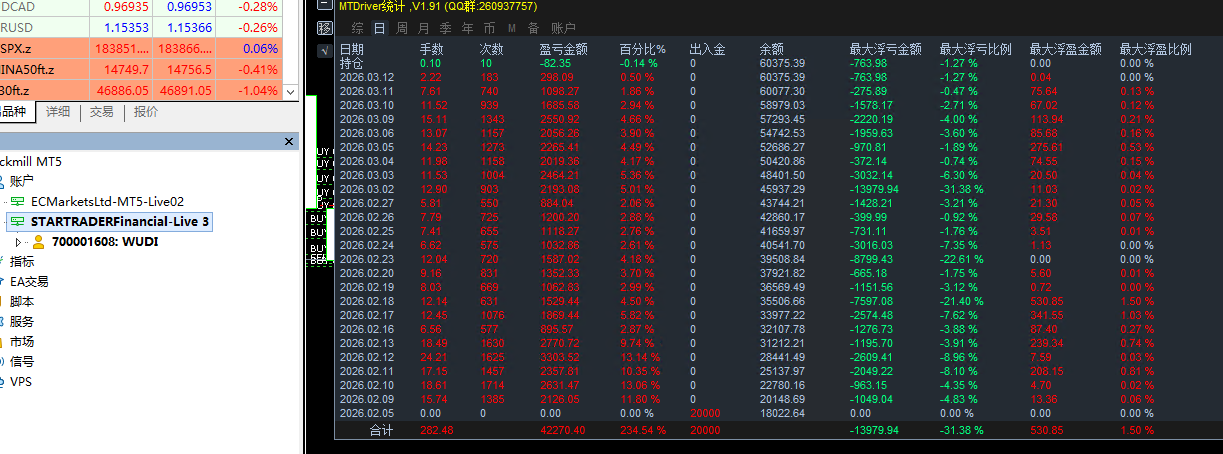Click the minimize icon beside the MTDriver title
The width and height of the screenshot is (1223, 454).
coord(324,5)
